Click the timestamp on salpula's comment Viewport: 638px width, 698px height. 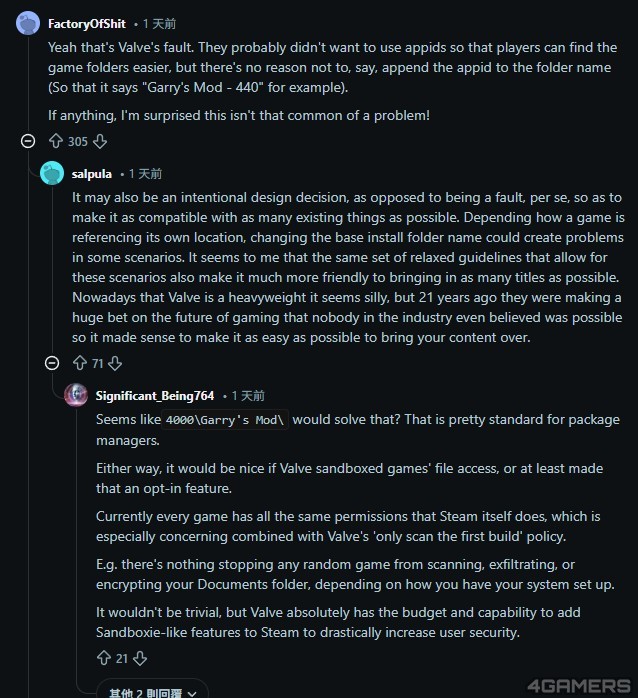point(145,174)
